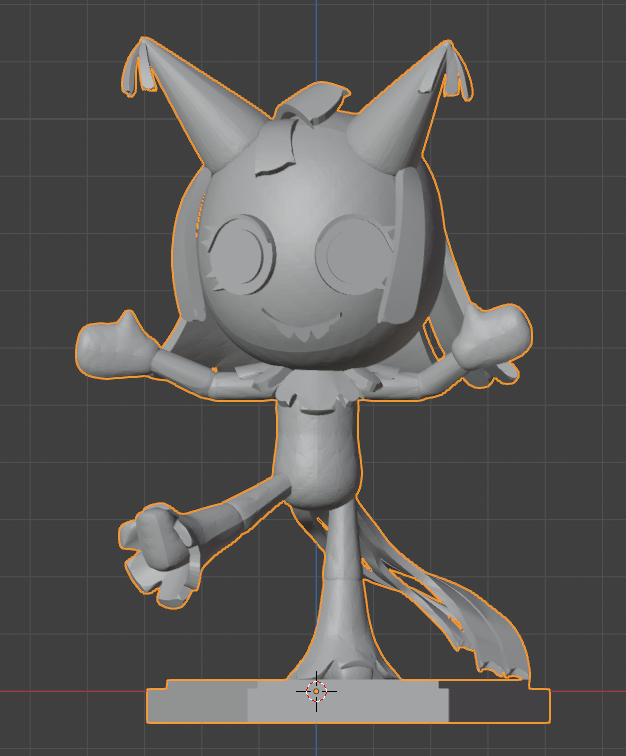Click the character's torso

click(x=318, y=450)
